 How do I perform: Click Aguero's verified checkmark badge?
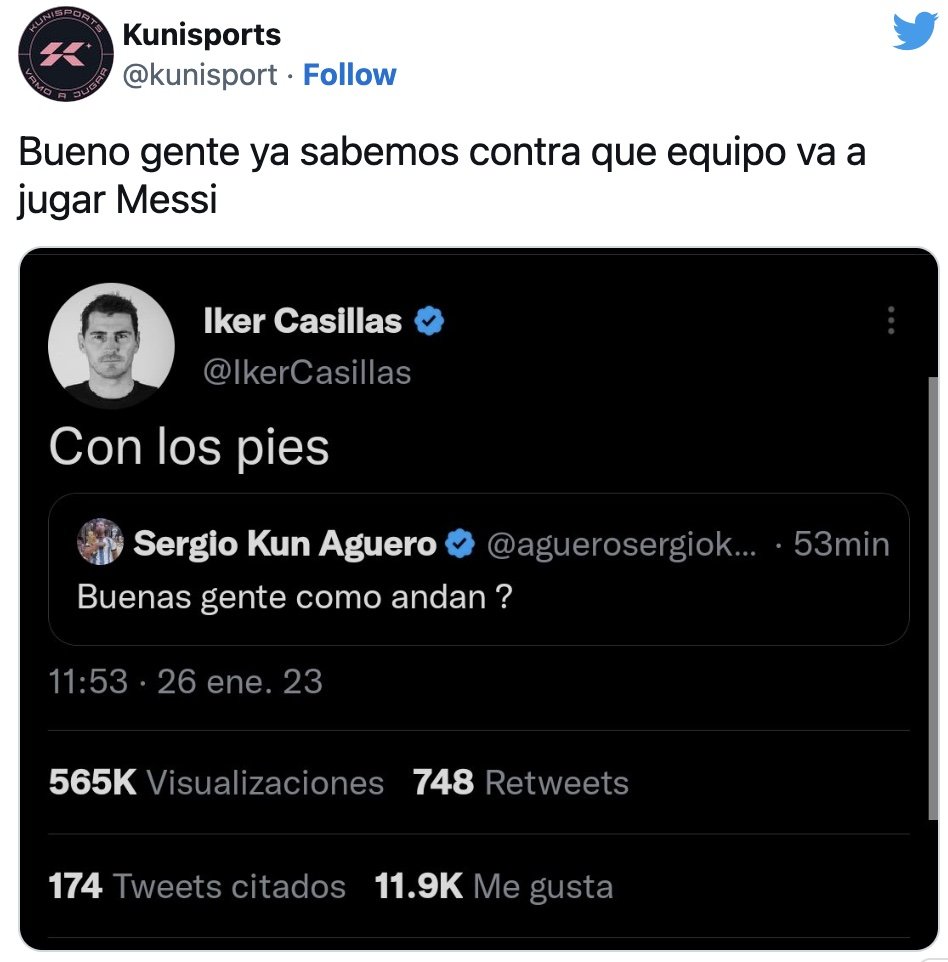(460, 544)
